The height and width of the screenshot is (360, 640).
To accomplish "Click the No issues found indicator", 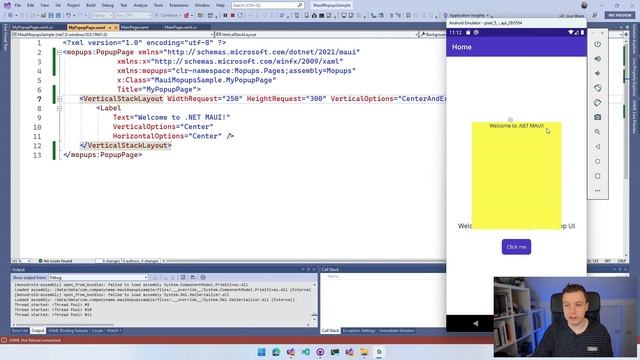I will [x=55, y=261].
